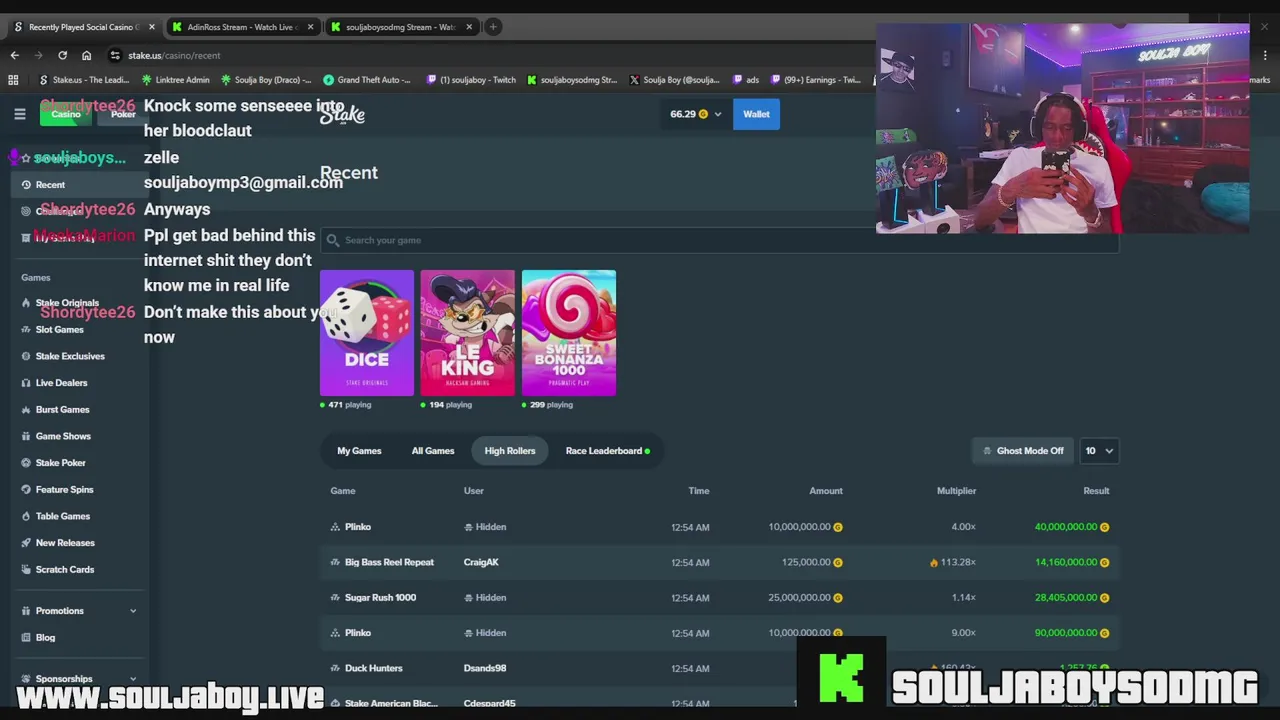The image size is (1280, 720).
Task: Click the Stake logo
Action: pyautogui.click(x=342, y=114)
